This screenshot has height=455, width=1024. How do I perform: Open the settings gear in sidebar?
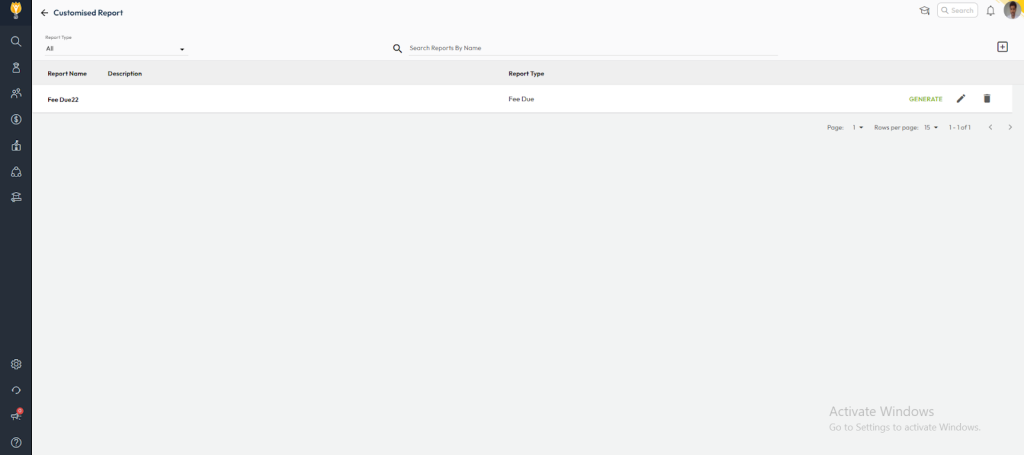(x=16, y=365)
